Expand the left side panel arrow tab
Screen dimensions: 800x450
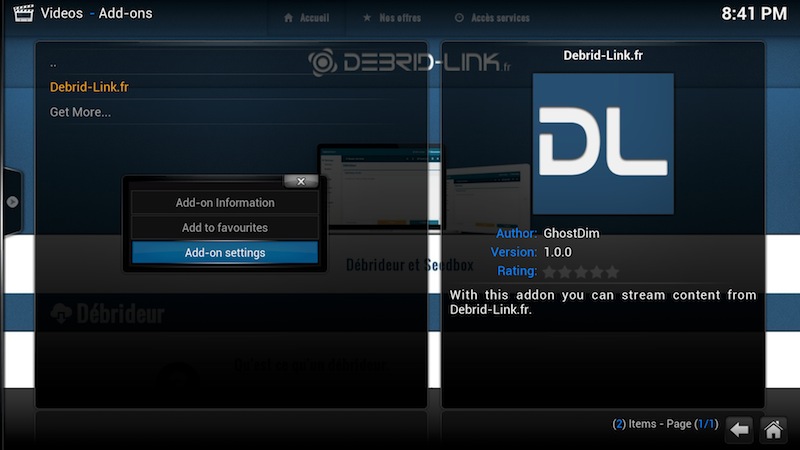12,202
